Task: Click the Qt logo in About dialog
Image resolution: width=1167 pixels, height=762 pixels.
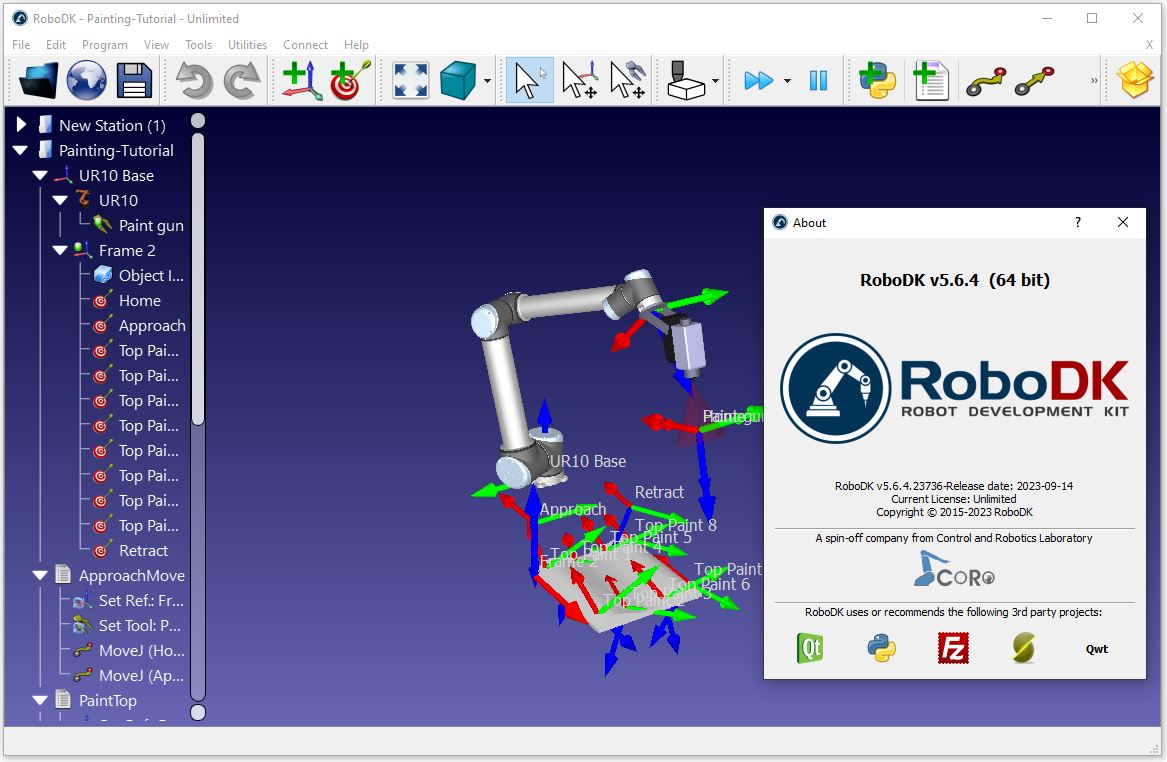Action: 810,648
